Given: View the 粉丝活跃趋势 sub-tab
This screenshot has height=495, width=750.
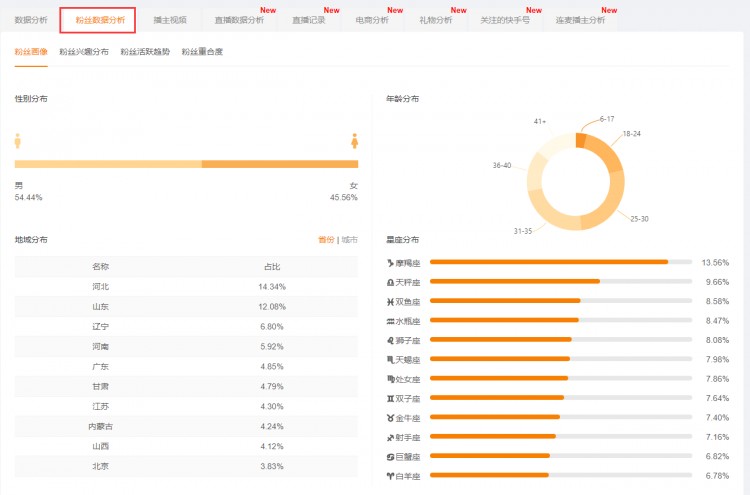Looking at the screenshot, I should click(145, 52).
